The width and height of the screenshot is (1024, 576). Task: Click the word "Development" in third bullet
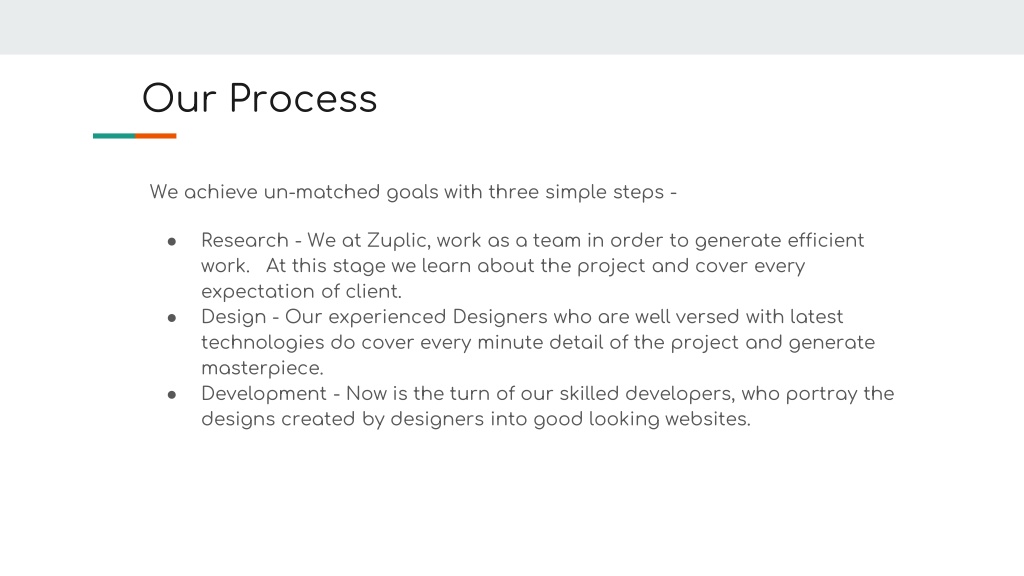[264, 394]
